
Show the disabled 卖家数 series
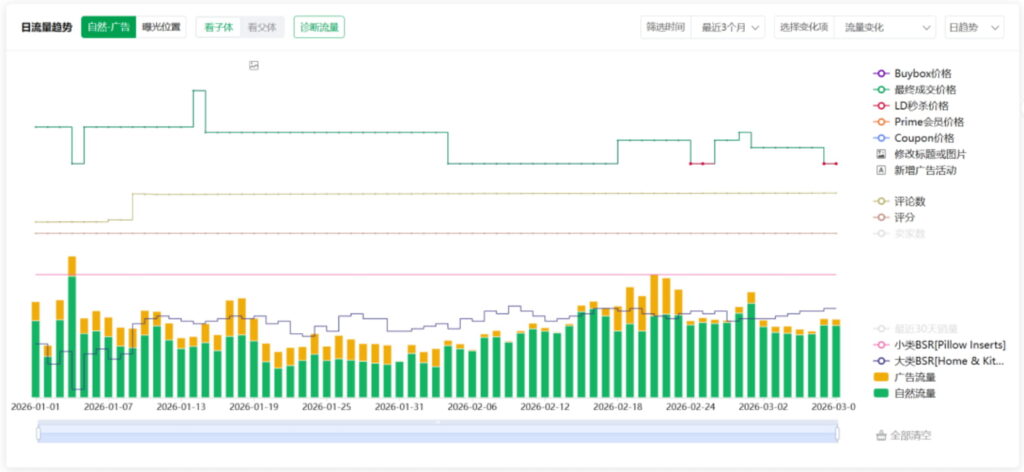point(881,233)
